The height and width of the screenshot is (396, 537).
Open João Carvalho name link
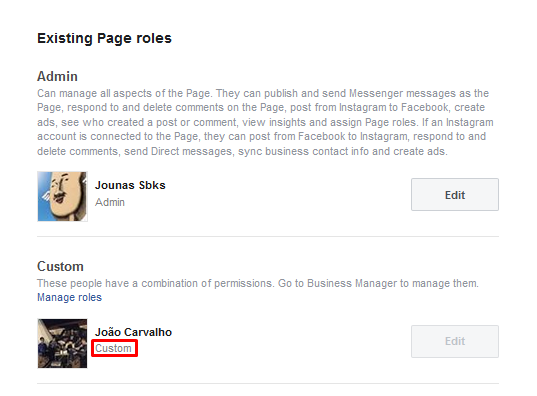tap(133, 332)
